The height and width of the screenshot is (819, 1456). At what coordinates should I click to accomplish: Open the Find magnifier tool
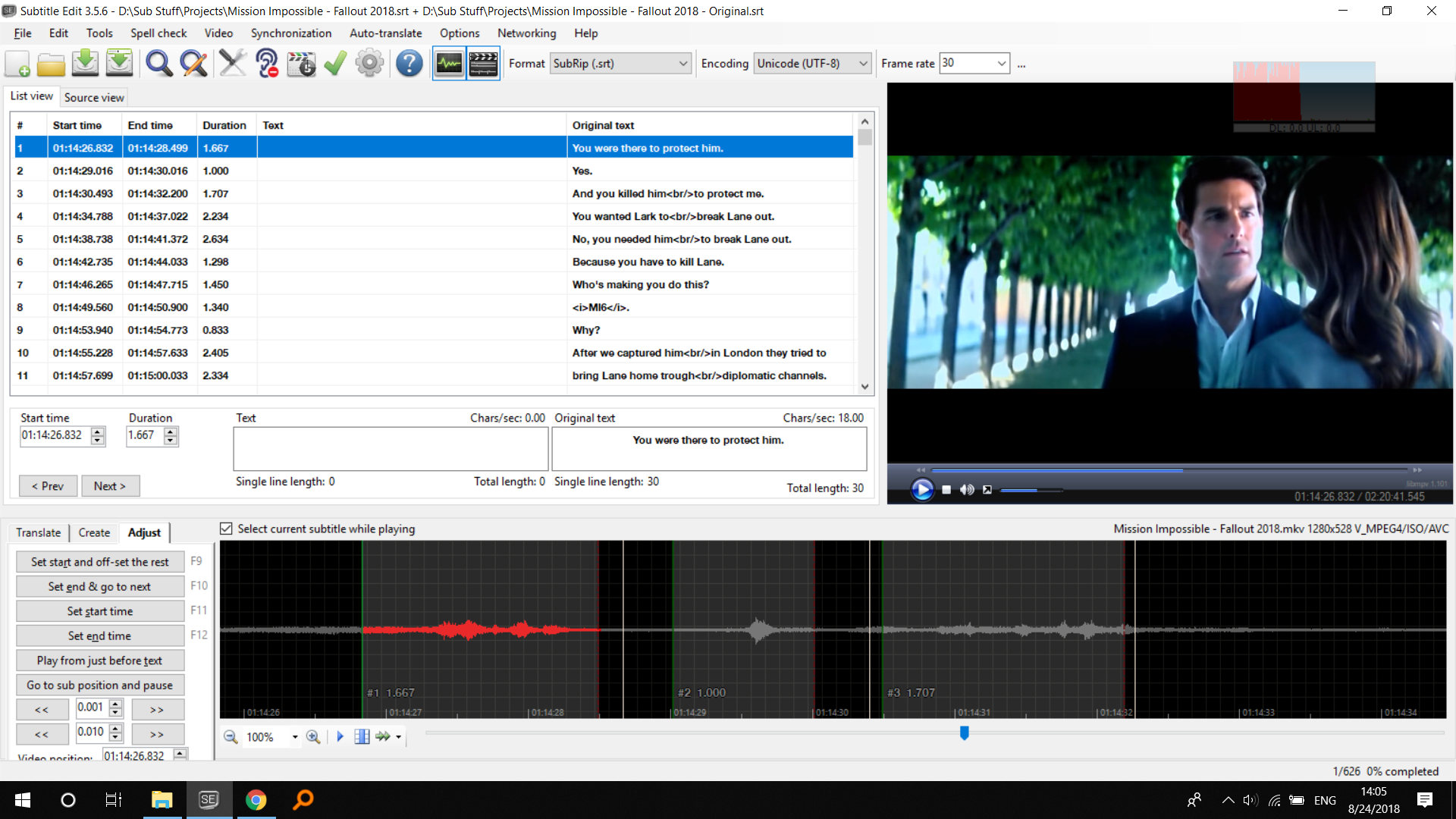click(x=158, y=64)
